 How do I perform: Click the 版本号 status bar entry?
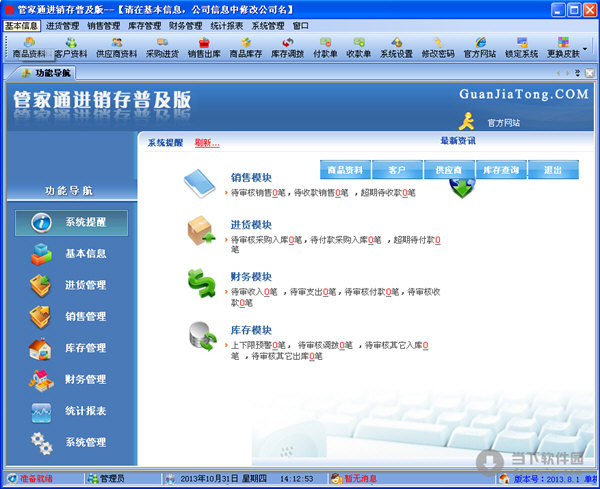click(x=547, y=479)
